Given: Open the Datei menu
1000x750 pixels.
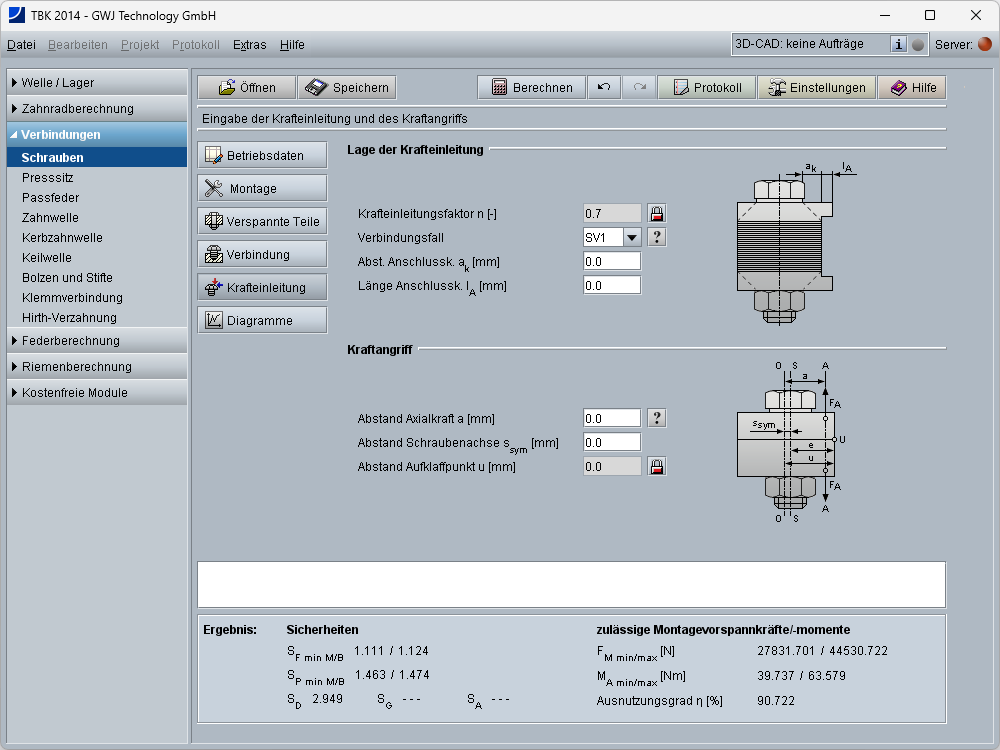Looking at the screenshot, I should 21,45.
